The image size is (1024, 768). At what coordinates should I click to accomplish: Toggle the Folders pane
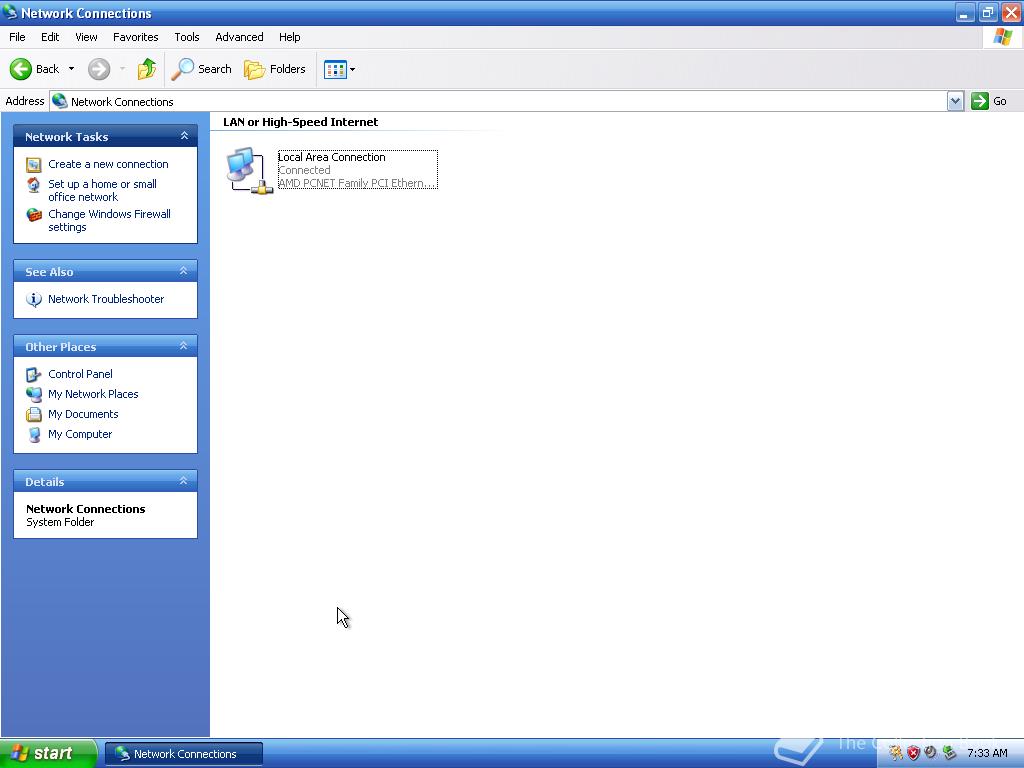pos(274,69)
